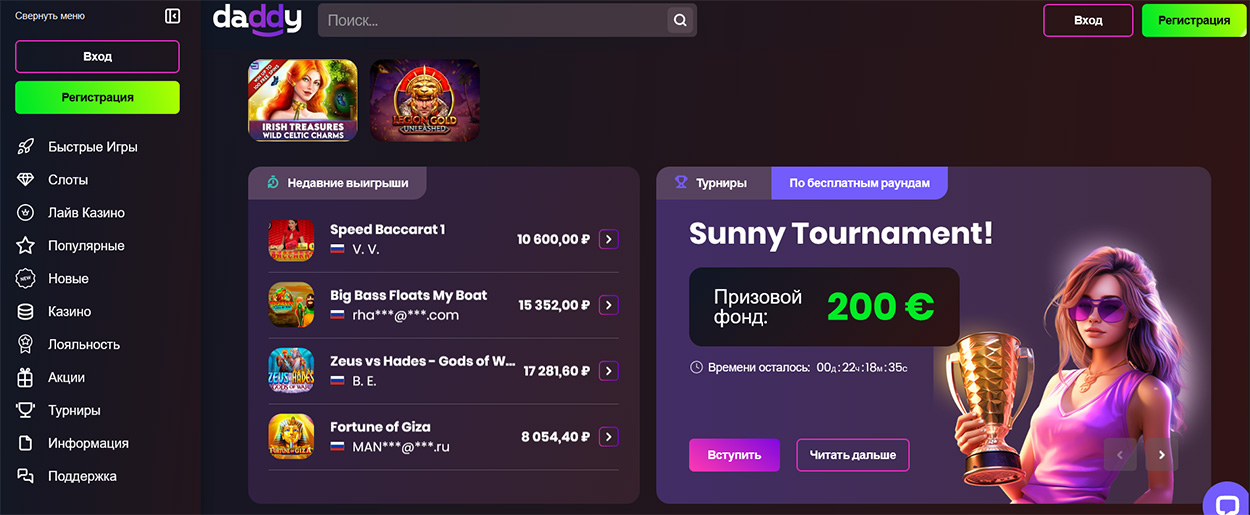Expand the Big Bass Floats My Boat arrow
Image resolution: width=1250 pixels, height=515 pixels.
click(608, 305)
